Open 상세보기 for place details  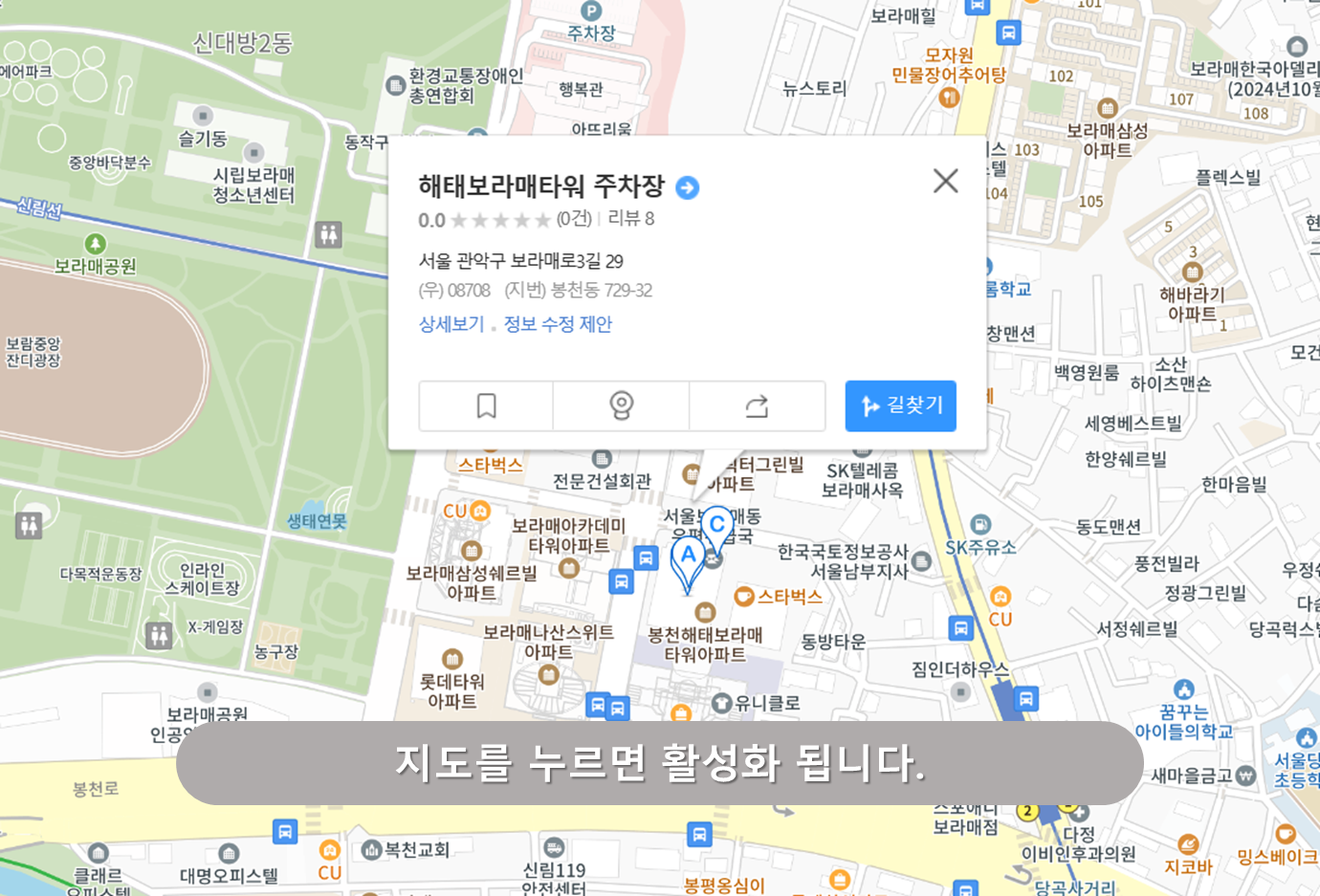coord(451,324)
